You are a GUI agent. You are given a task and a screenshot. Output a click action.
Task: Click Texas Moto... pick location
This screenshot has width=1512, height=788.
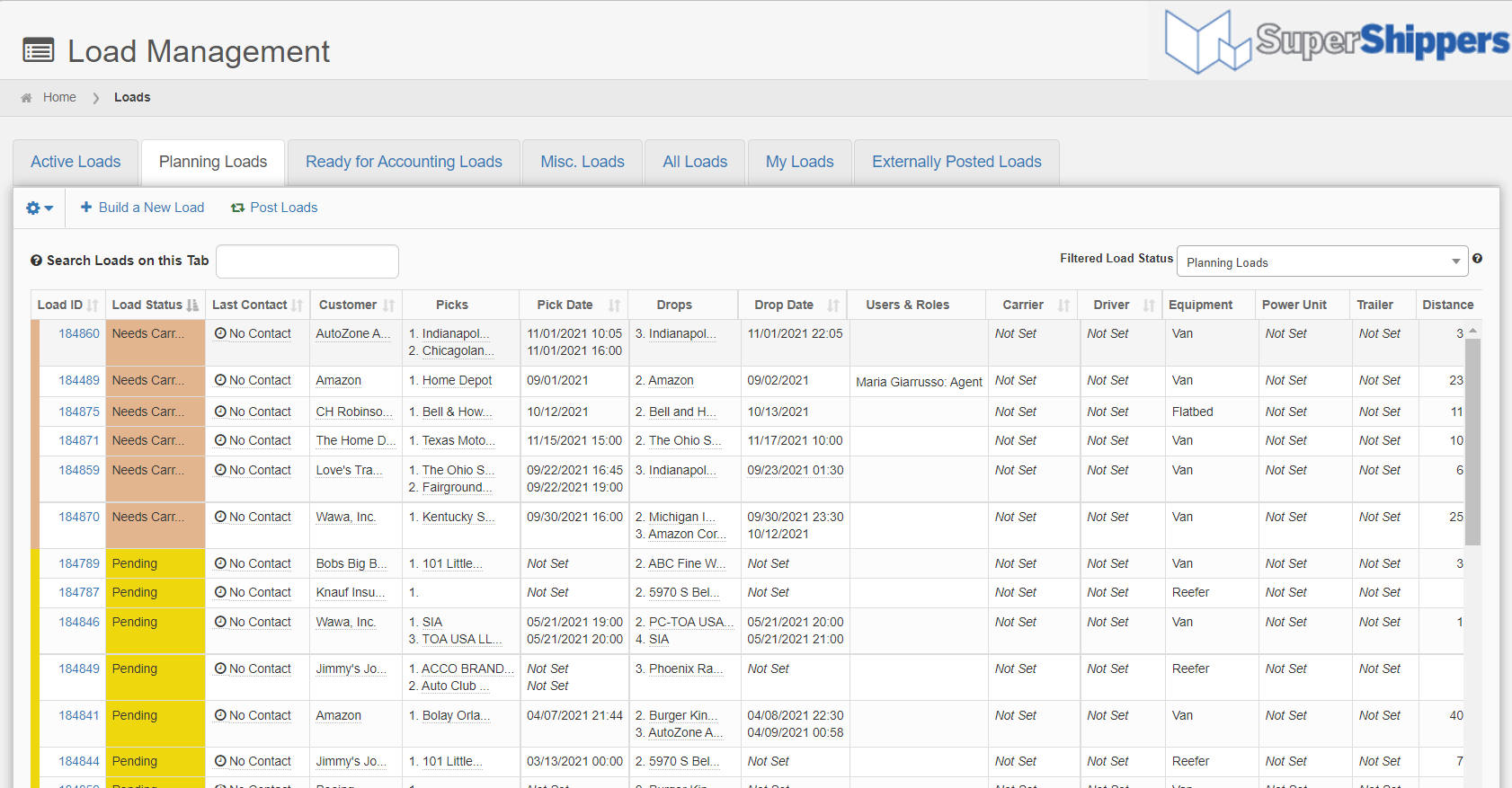coord(458,440)
